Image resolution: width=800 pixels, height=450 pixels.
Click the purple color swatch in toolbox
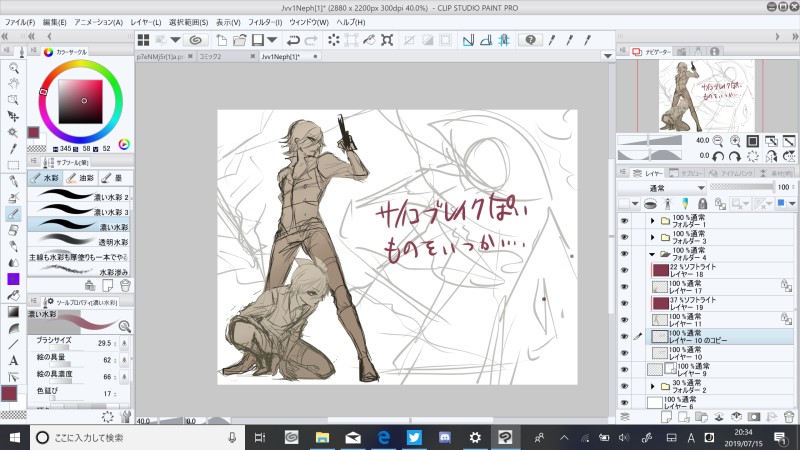[13, 278]
